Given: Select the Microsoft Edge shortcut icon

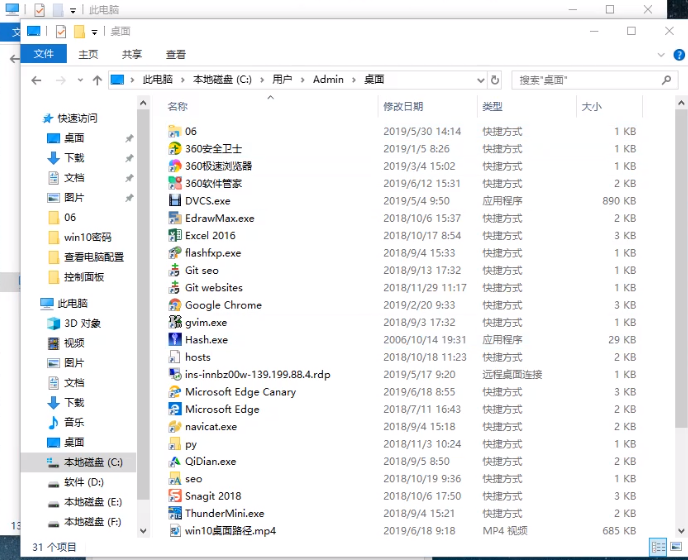Looking at the screenshot, I should (x=175, y=409).
